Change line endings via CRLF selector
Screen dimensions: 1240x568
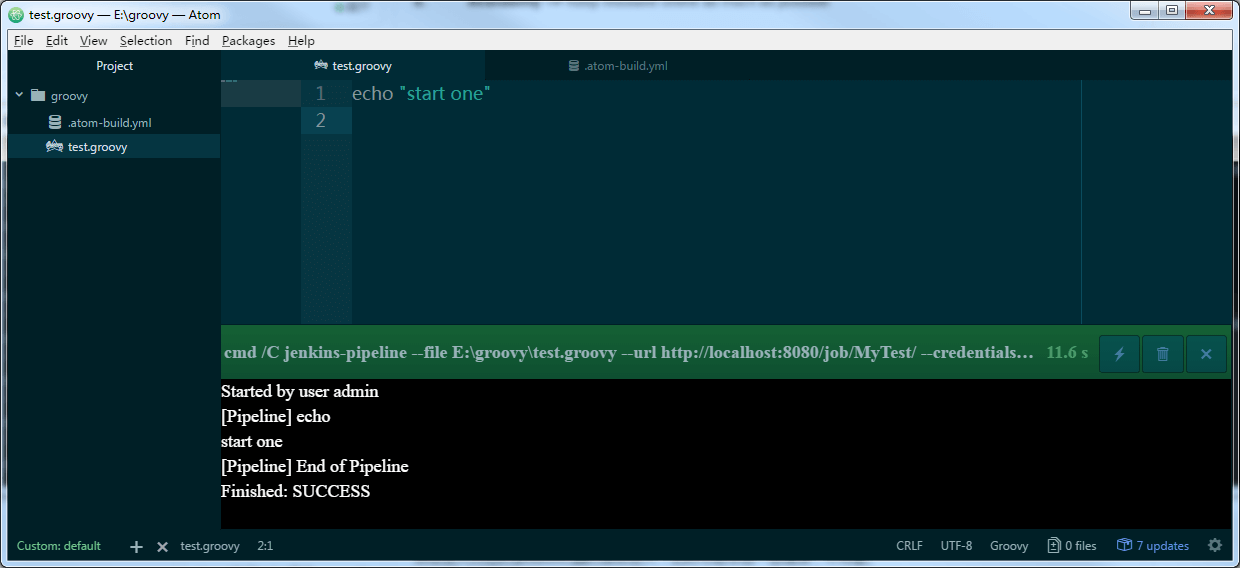click(910, 546)
